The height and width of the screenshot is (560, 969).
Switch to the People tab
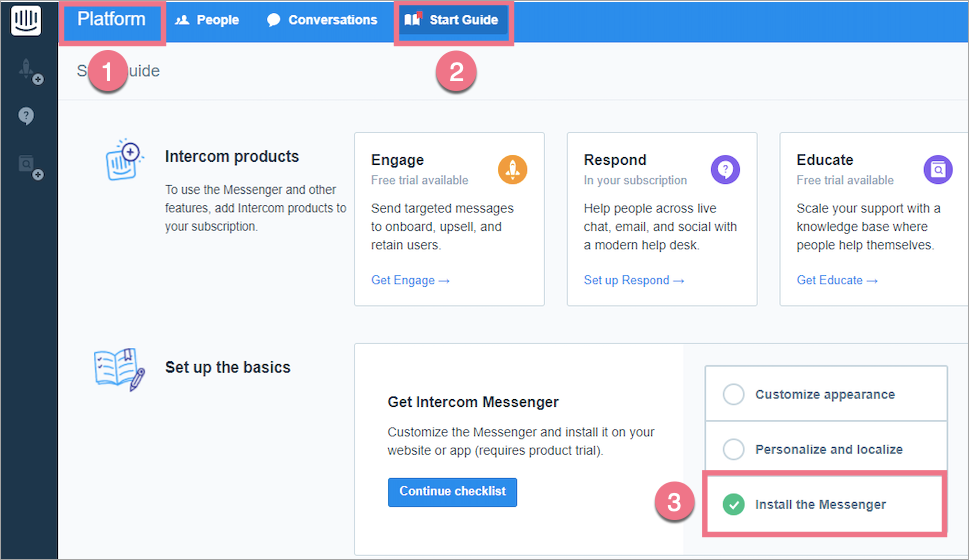(207, 20)
